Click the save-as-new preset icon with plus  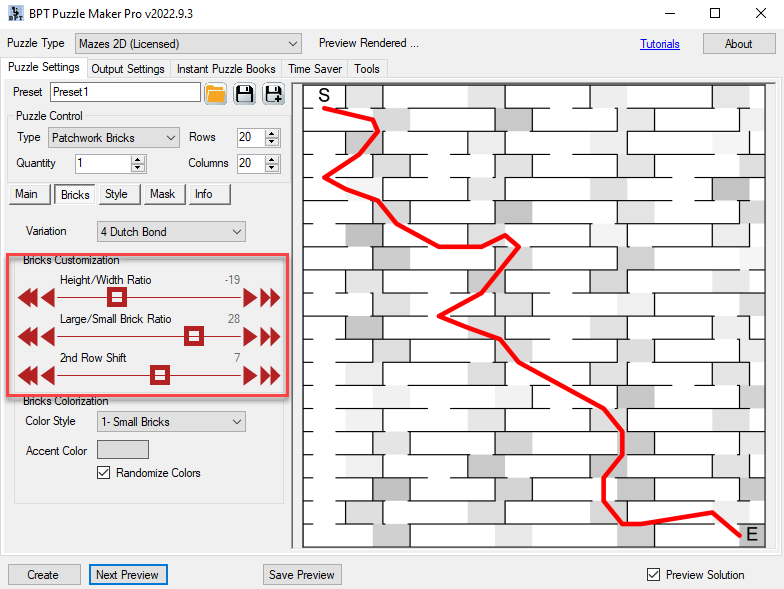point(273,94)
